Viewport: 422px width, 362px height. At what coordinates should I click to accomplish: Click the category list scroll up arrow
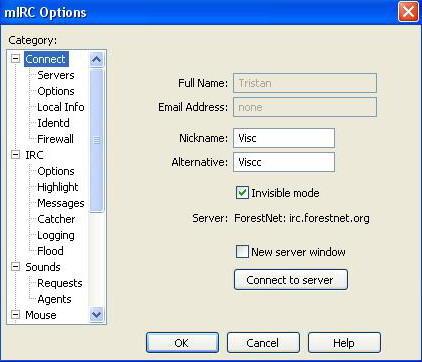coord(96,60)
